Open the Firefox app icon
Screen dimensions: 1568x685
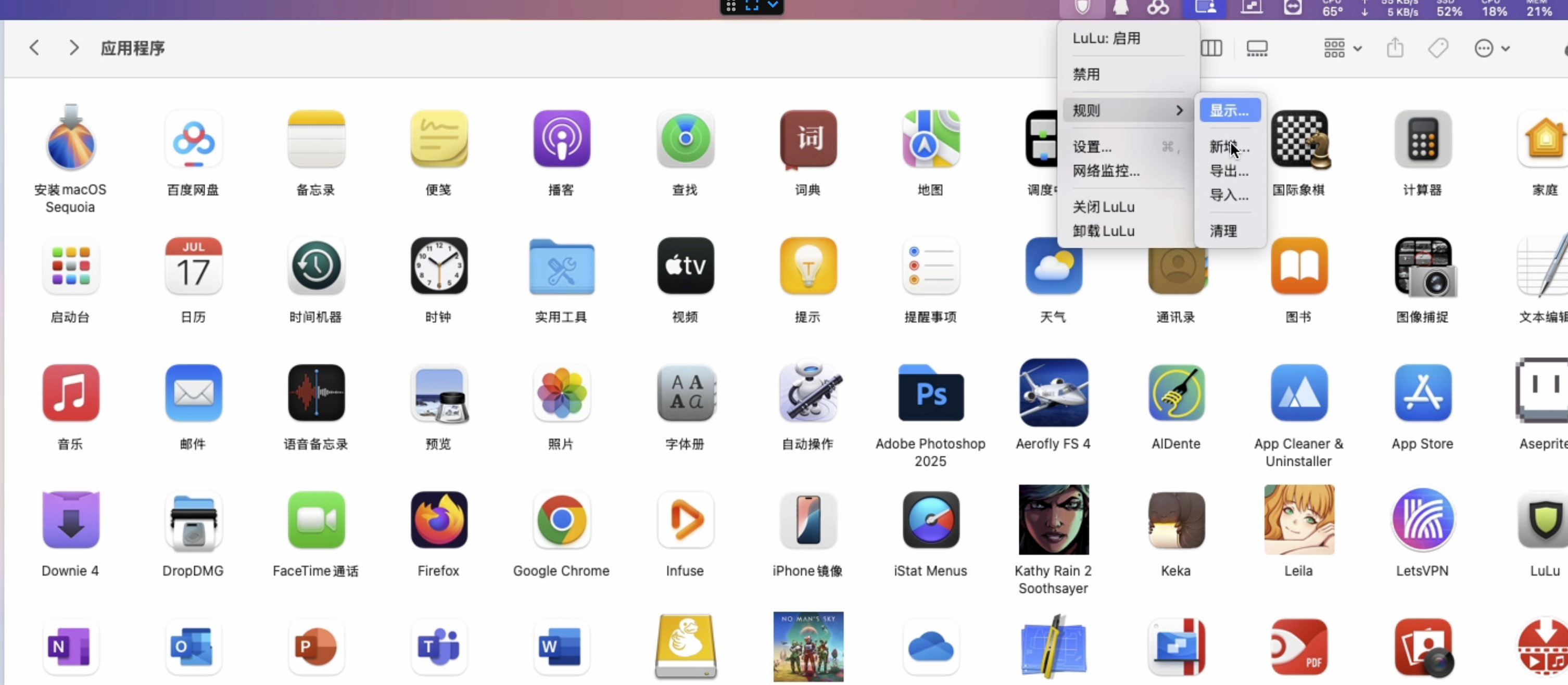(438, 520)
